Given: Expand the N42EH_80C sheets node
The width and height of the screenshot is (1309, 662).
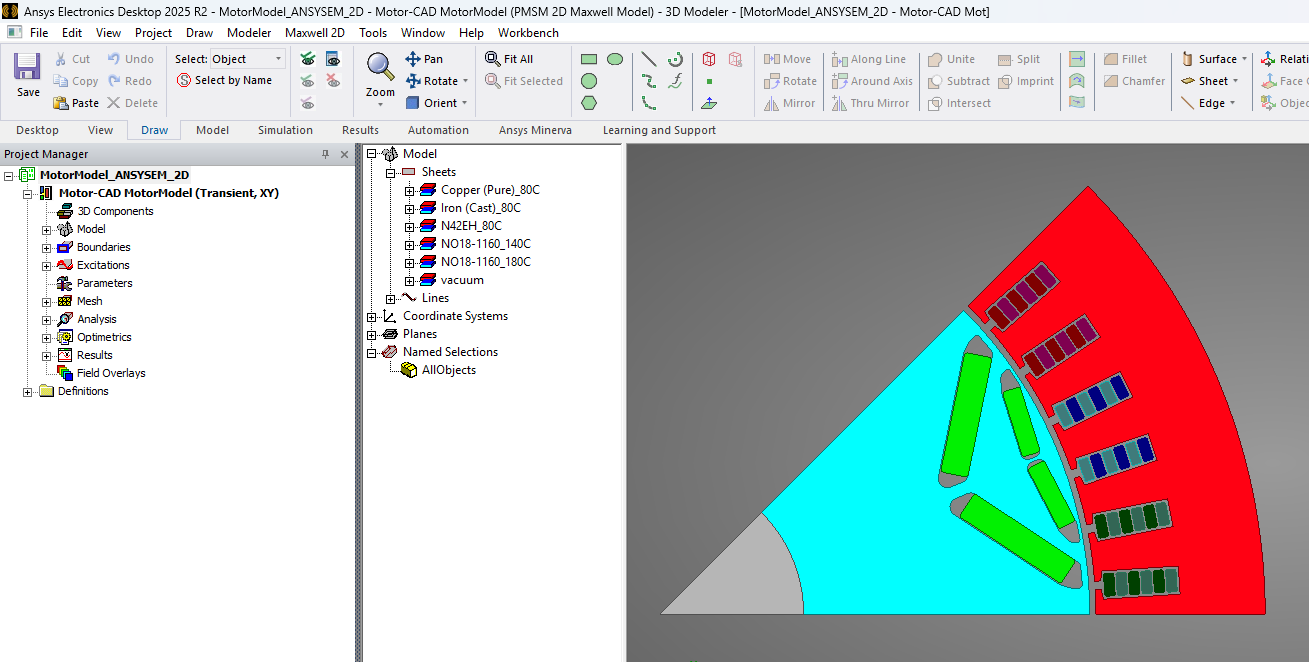Looking at the screenshot, I should pyautogui.click(x=409, y=226).
